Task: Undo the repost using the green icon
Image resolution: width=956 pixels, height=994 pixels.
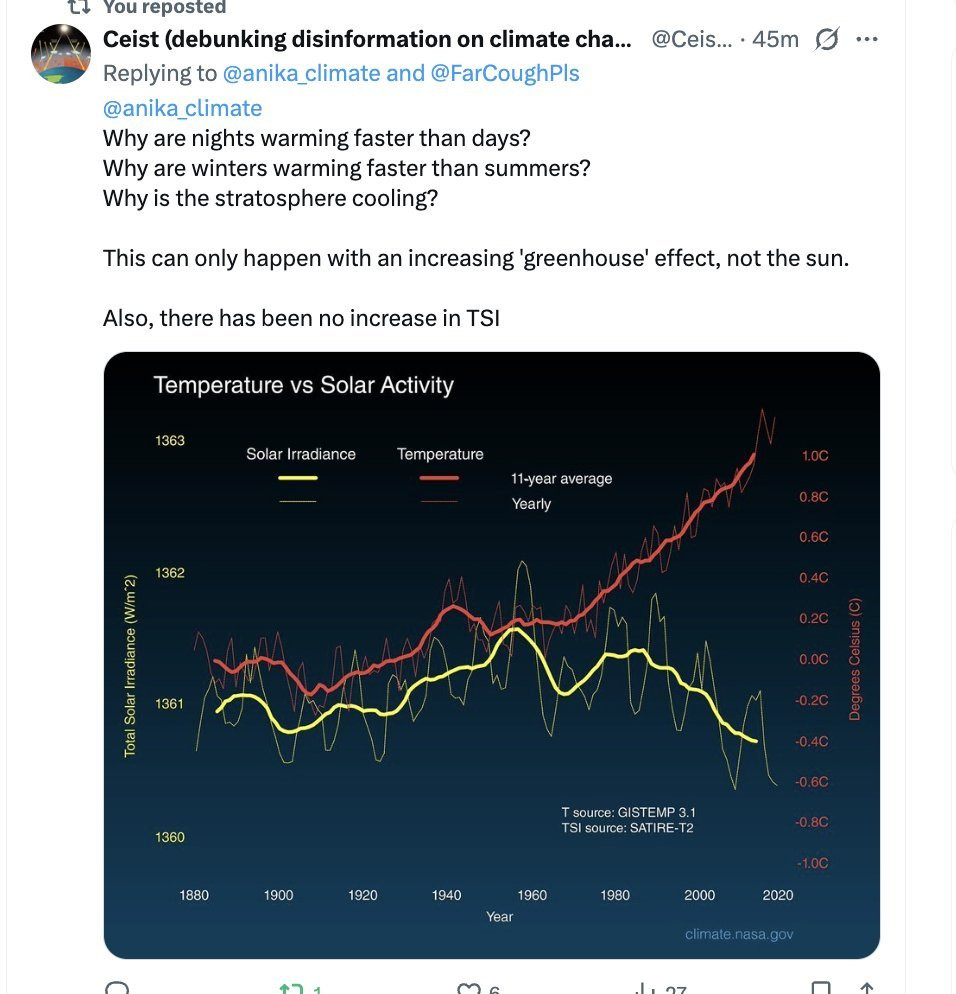Action: click(291, 988)
